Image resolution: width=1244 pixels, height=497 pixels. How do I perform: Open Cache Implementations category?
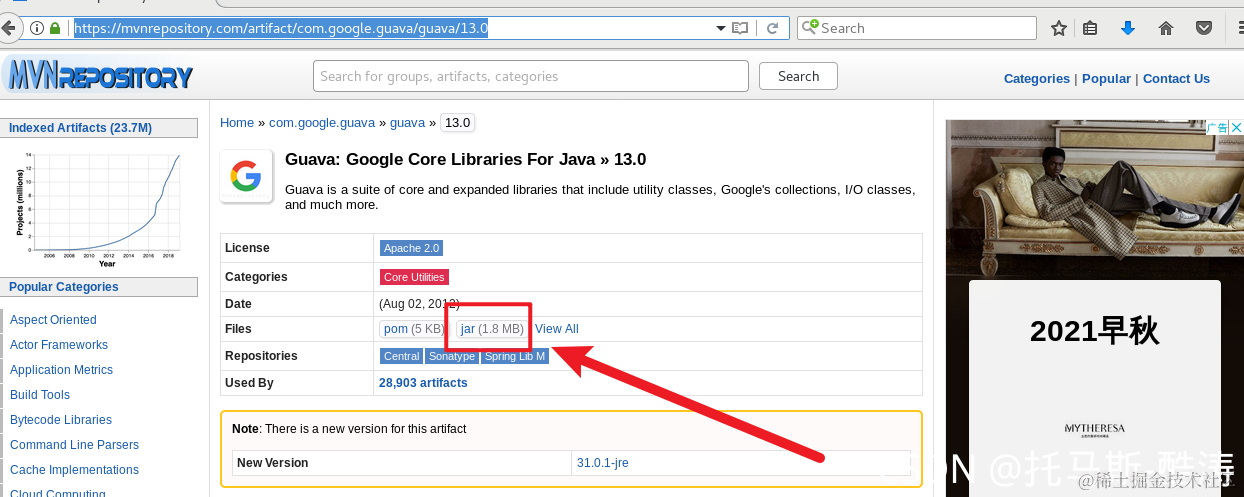point(74,470)
